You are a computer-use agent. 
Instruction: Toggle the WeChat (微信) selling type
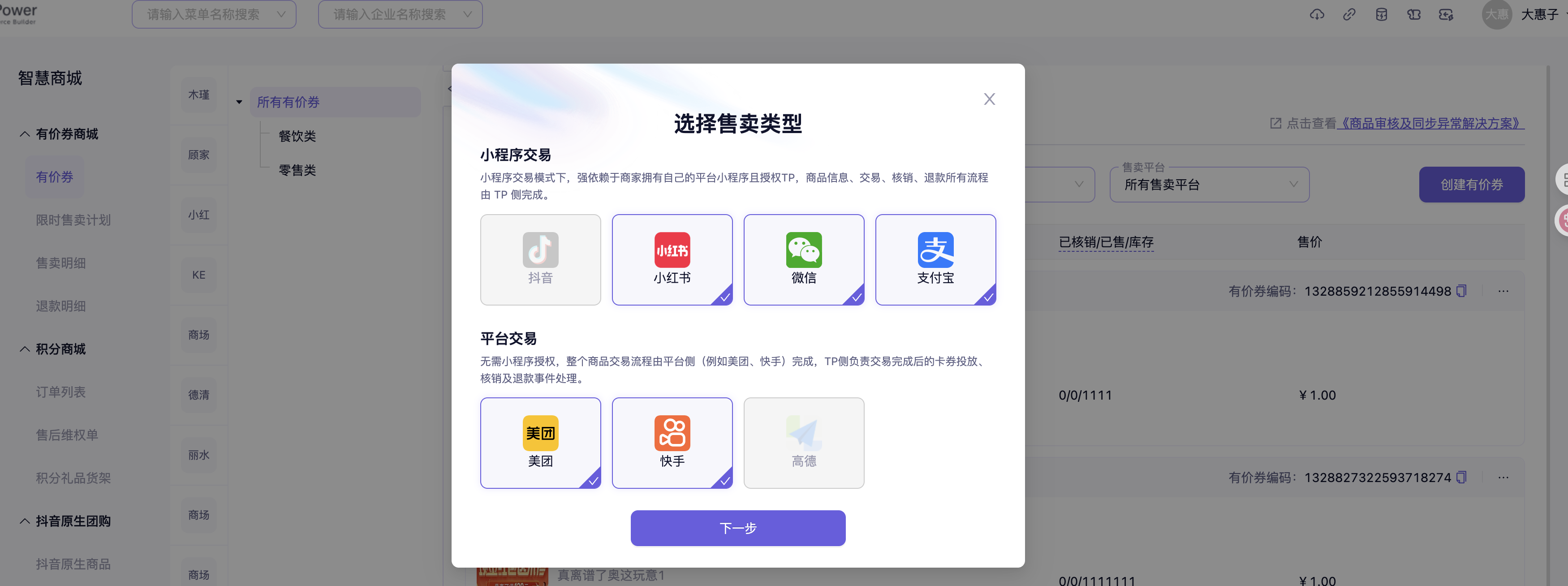pos(803,259)
